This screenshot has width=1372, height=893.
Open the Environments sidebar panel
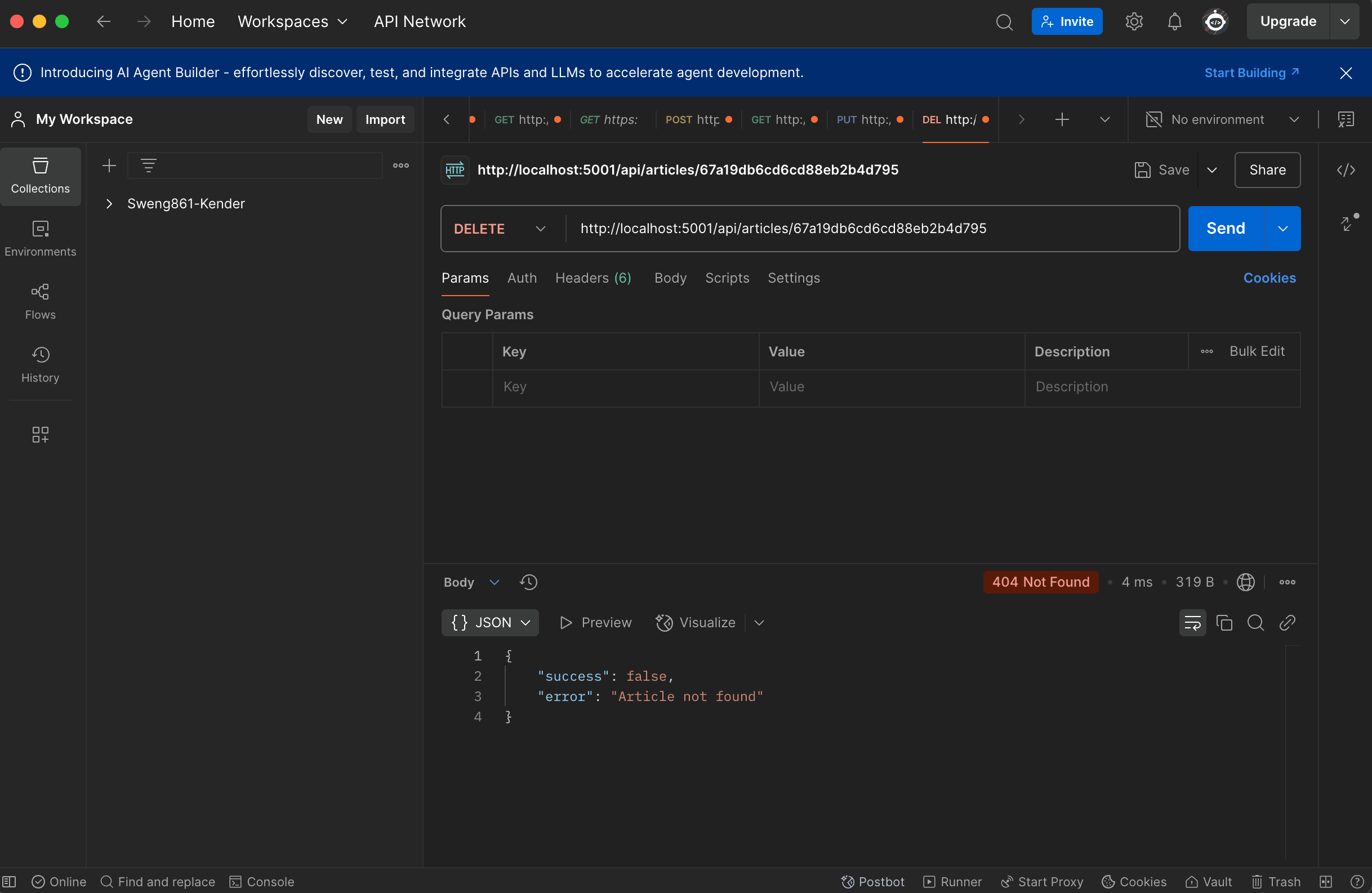41,239
